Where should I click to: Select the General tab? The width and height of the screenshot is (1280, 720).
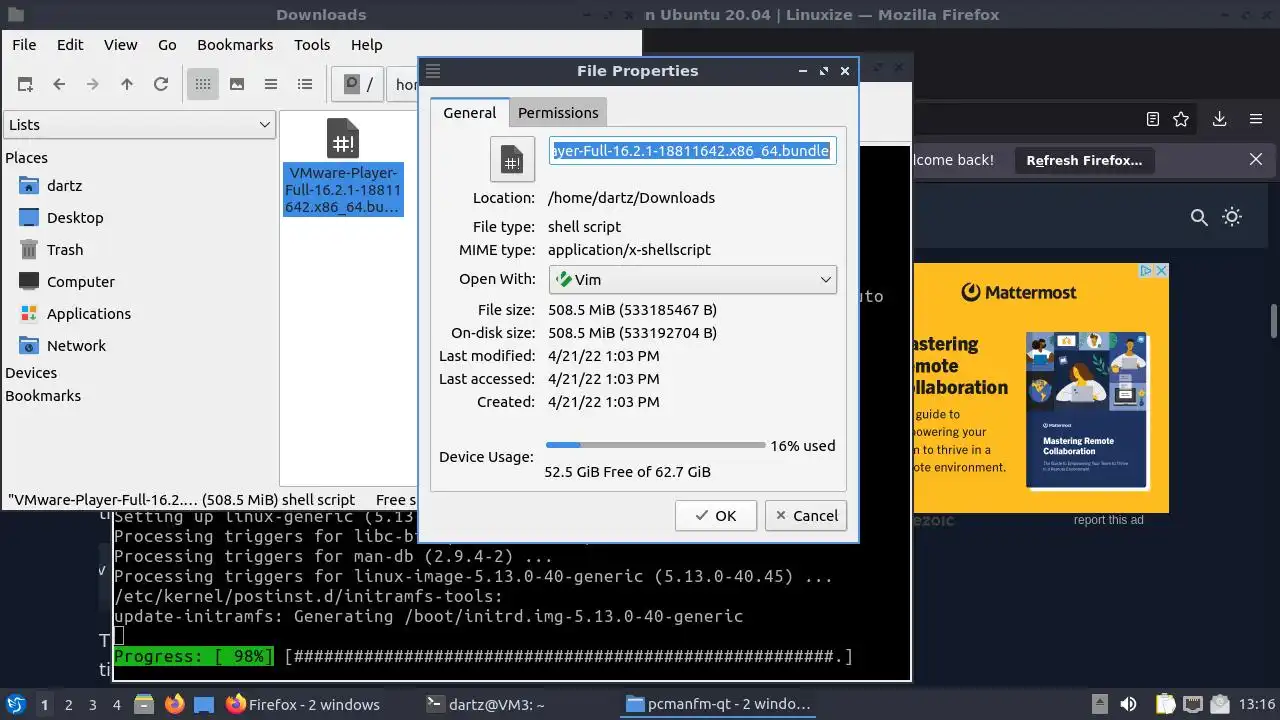point(469,112)
